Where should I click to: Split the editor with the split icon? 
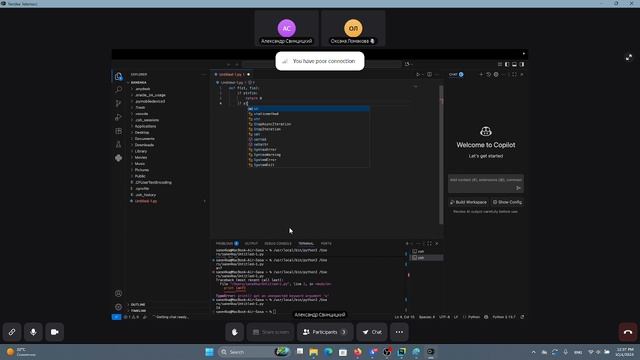[x=429, y=74]
